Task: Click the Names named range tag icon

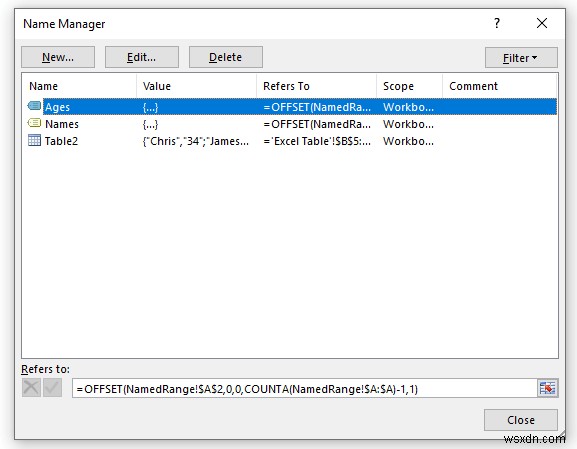Action: (34, 123)
